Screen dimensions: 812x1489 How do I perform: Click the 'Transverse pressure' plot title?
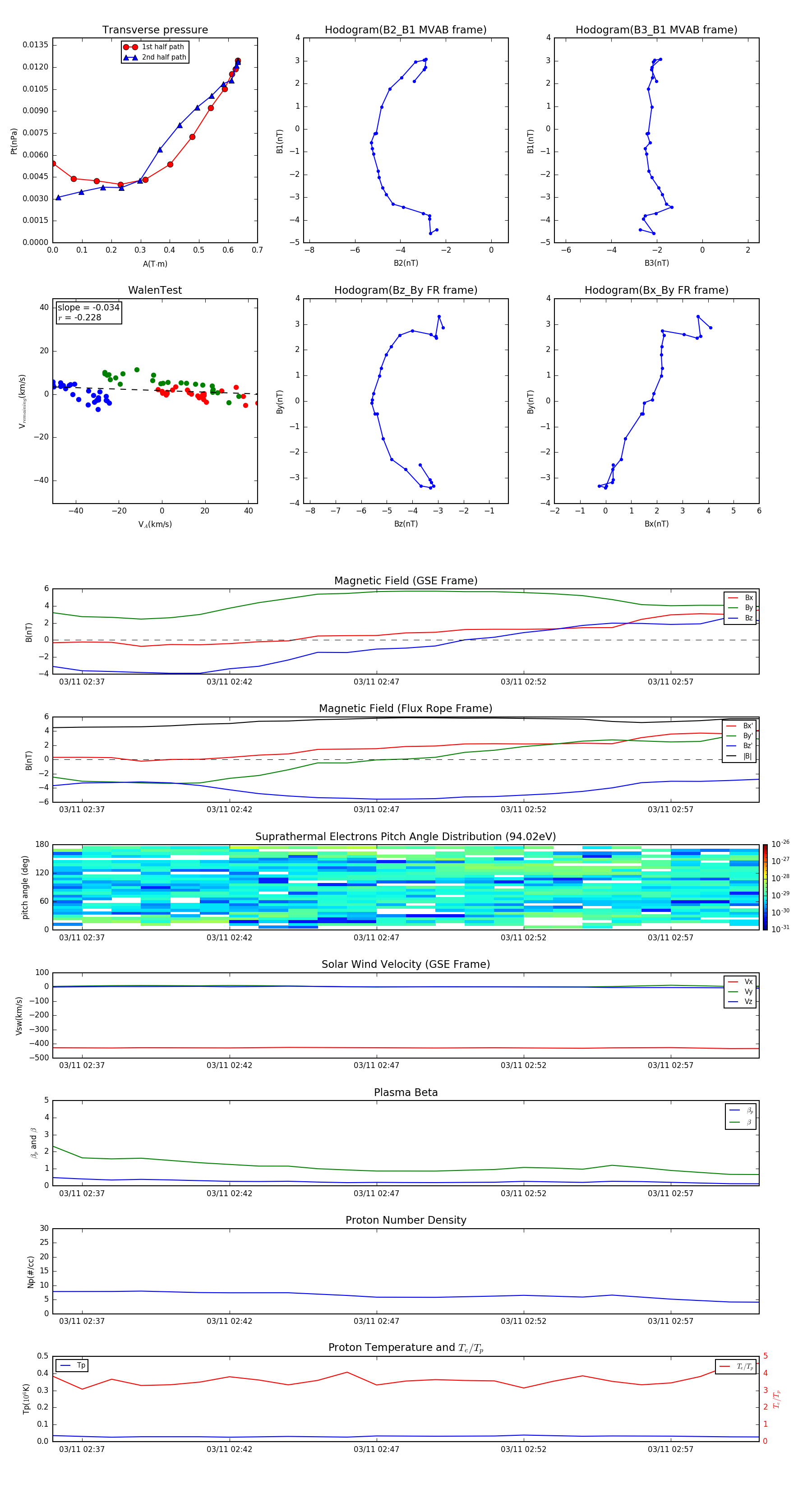tap(155, 29)
